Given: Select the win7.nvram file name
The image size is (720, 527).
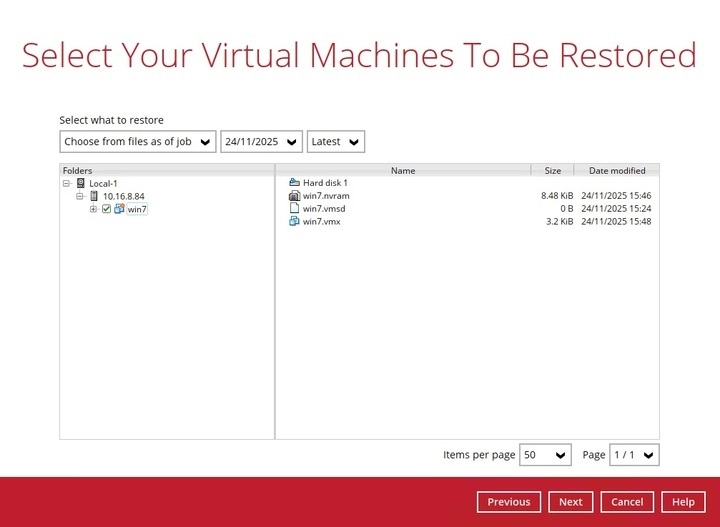Looking at the screenshot, I should (326, 196).
